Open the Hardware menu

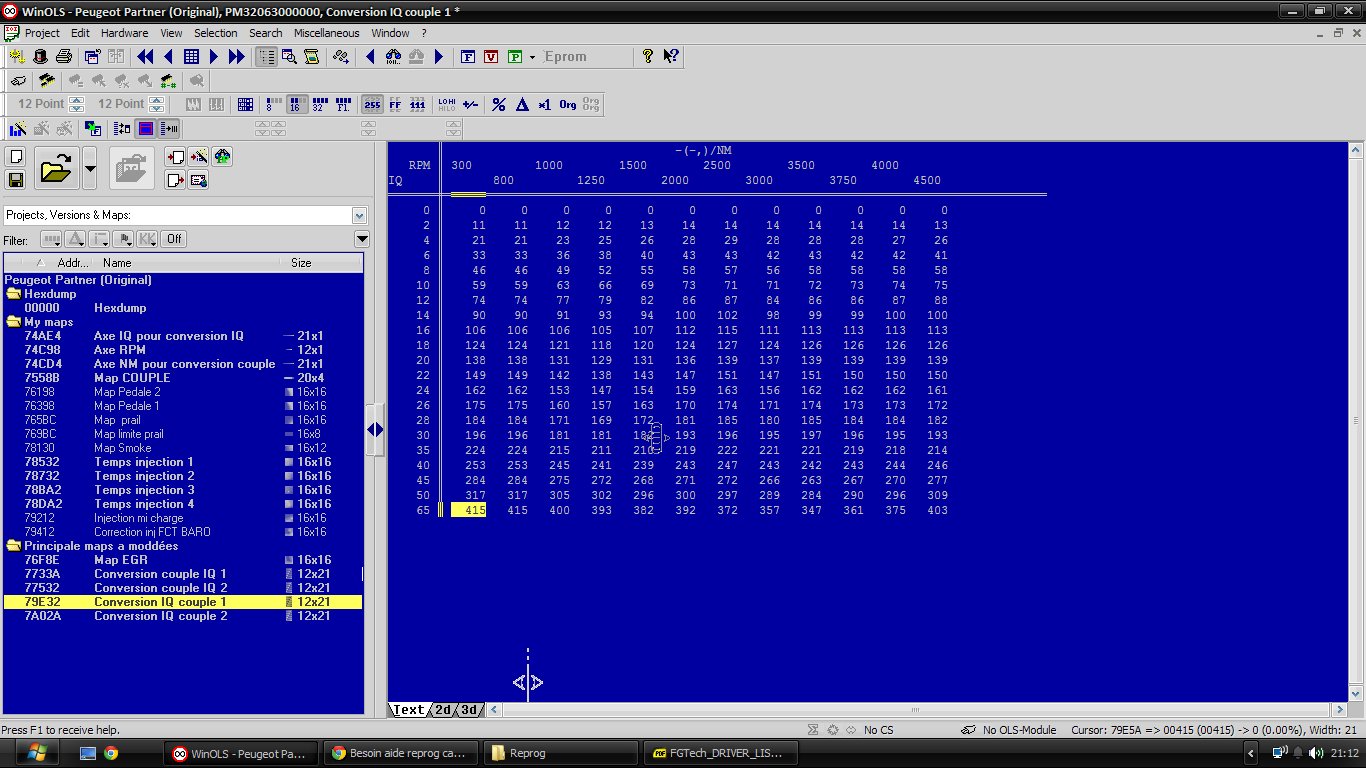coord(124,33)
